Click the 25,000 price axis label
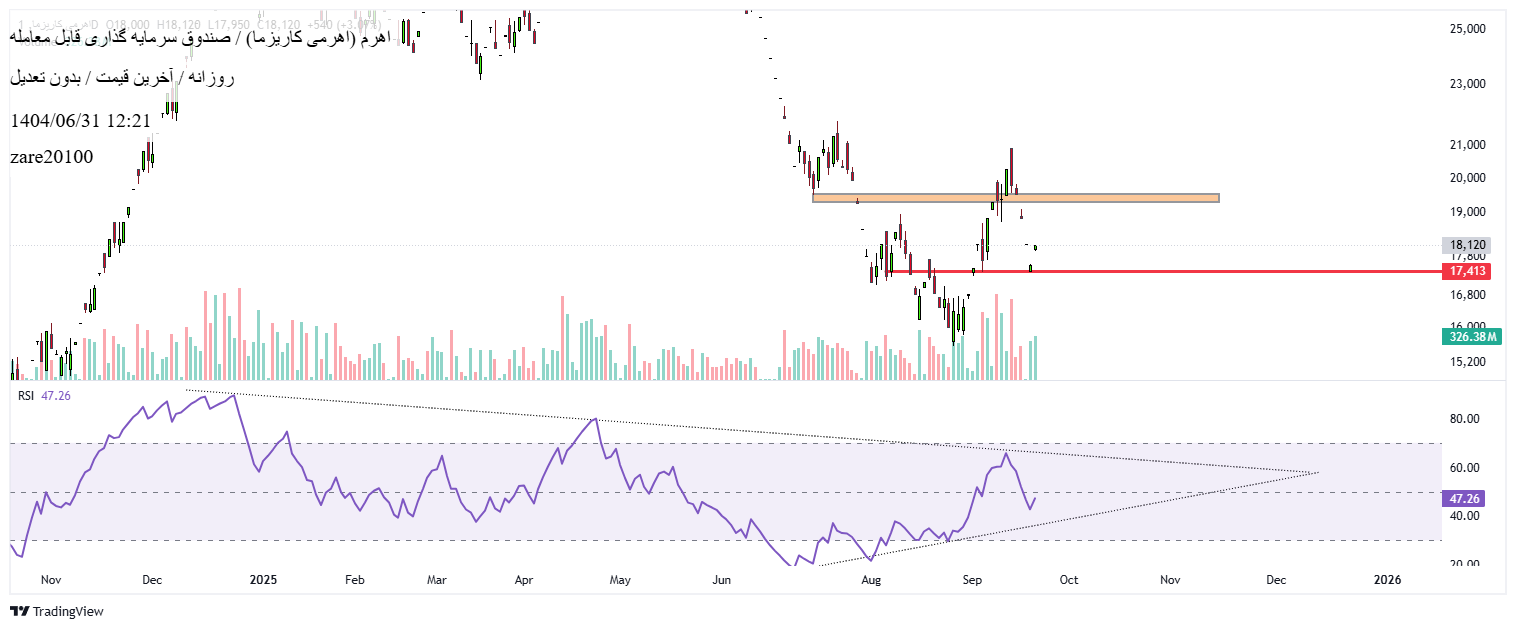Image resolution: width=1516 pixels, height=629 pixels. [1468, 30]
